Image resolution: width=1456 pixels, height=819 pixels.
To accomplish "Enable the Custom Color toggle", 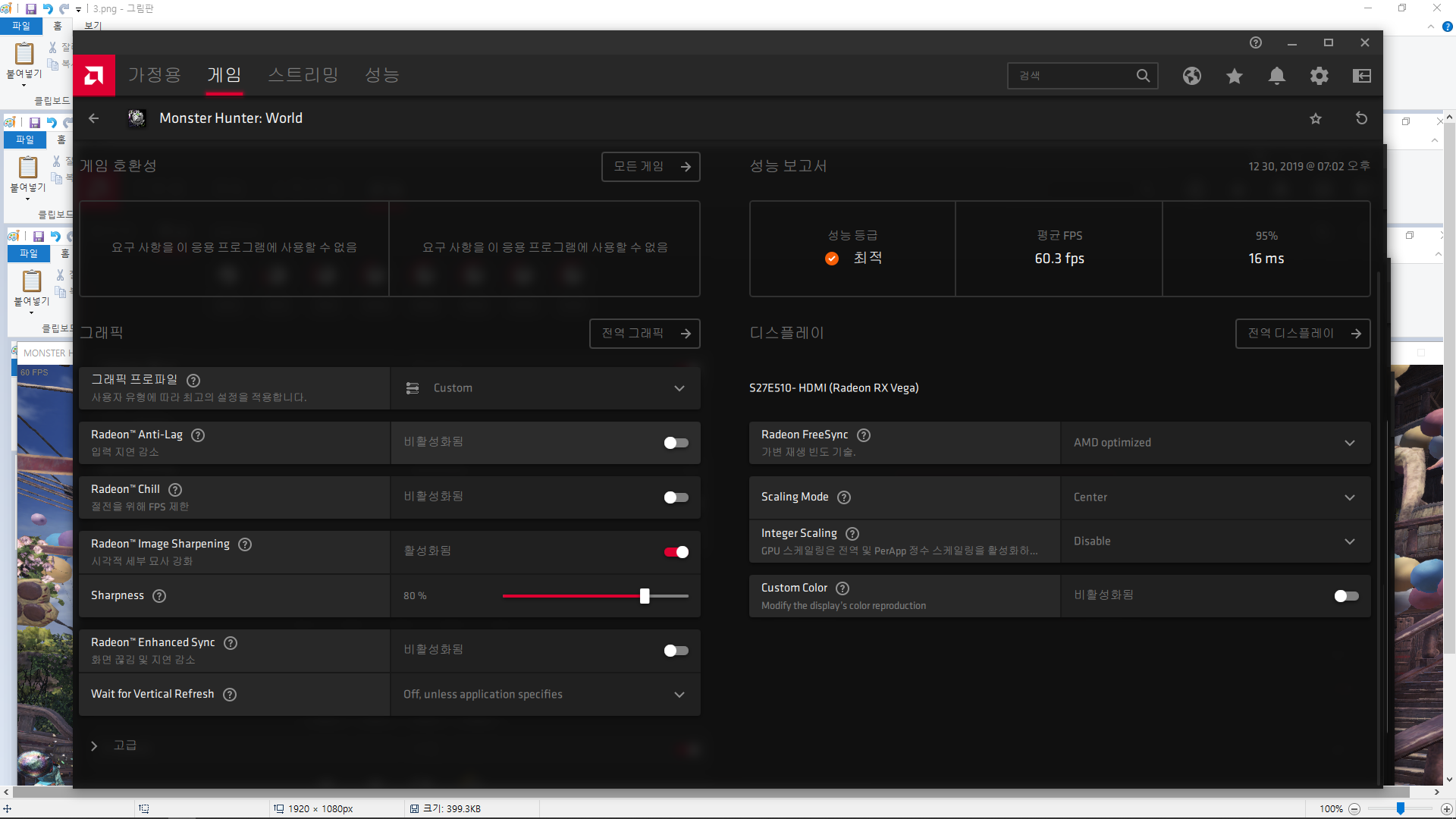I will (x=1346, y=596).
